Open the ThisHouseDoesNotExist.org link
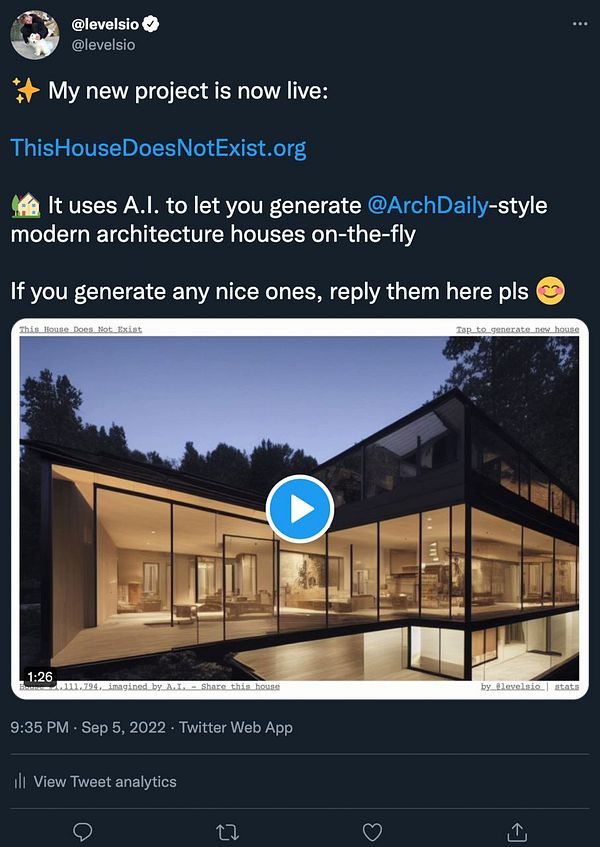The height and width of the screenshot is (847, 600). pyautogui.click(x=158, y=147)
